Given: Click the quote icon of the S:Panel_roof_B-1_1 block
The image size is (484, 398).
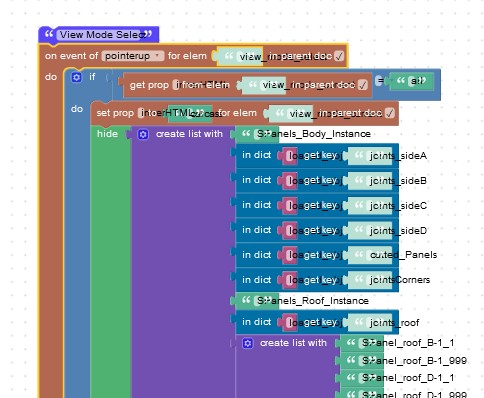Looking at the screenshot, I should 351,343.
